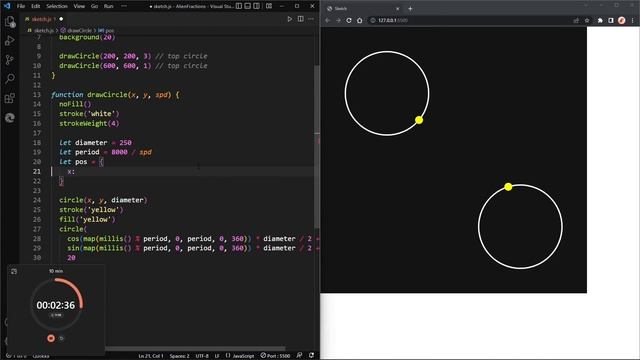This screenshot has width=640, height=360.
Task: Click the 127.0.0.1 address bar
Action: point(469,20)
